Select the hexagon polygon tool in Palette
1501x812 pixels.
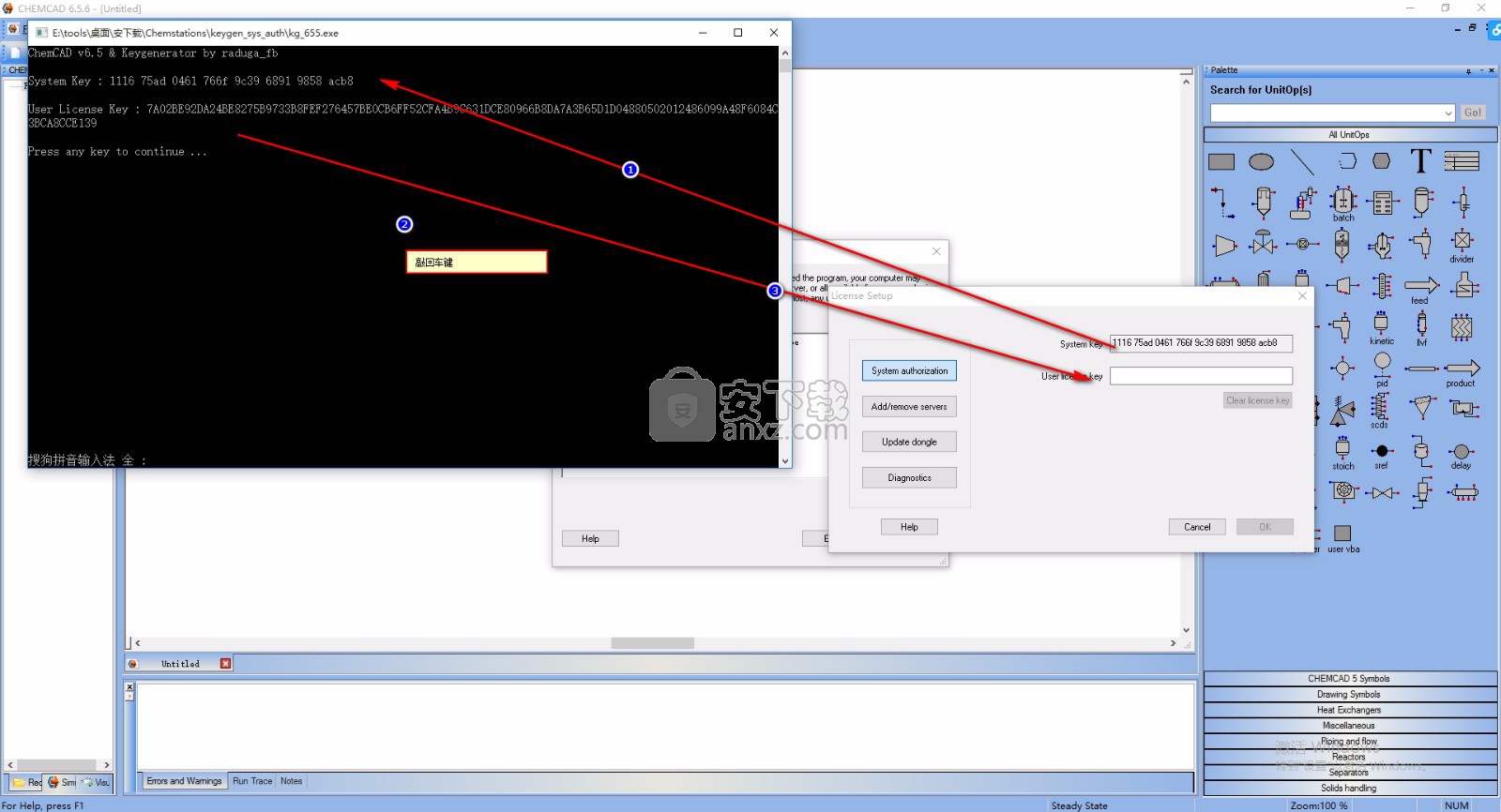(1382, 161)
